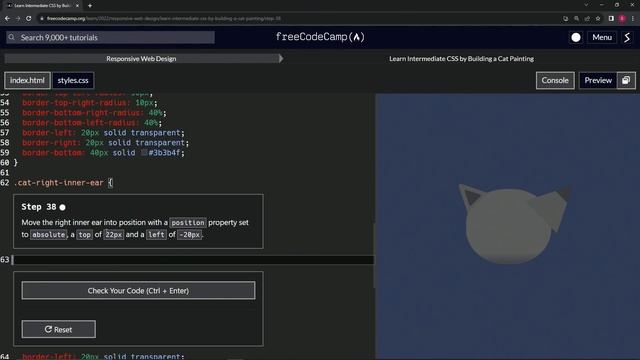
Task: Open the user profile avatar next to Menu
Action: coord(627,38)
